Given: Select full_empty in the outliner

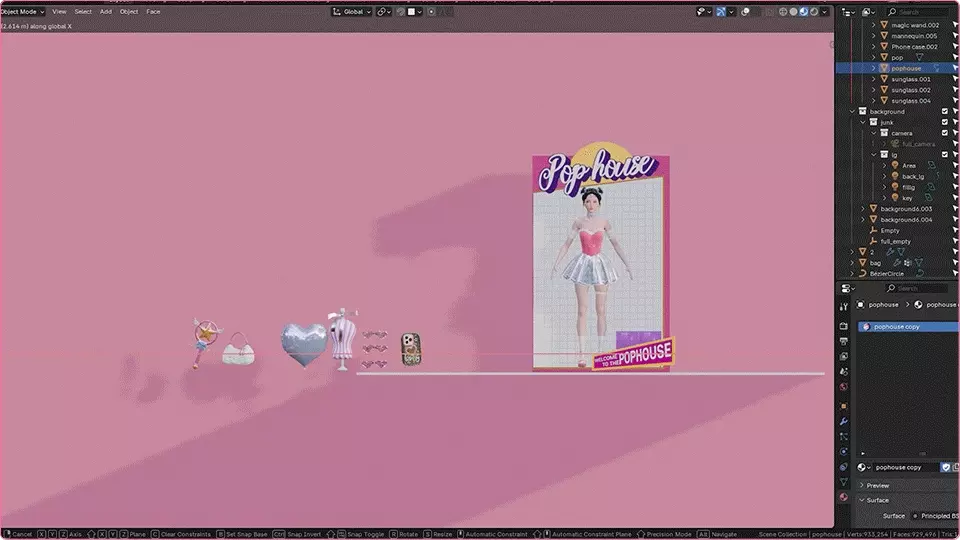Looking at the screenshot, I should [895, 241].
